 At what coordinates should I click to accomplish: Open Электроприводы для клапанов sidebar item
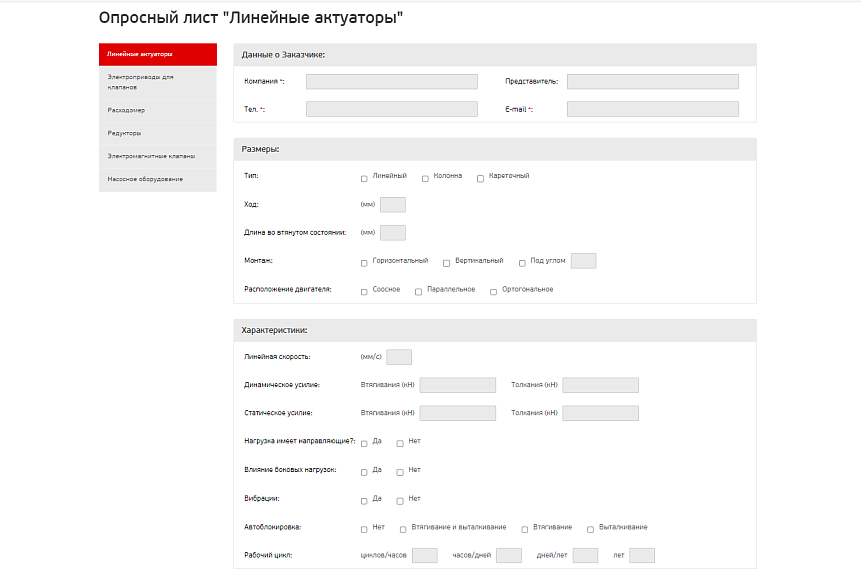click(x=158, y=82)
